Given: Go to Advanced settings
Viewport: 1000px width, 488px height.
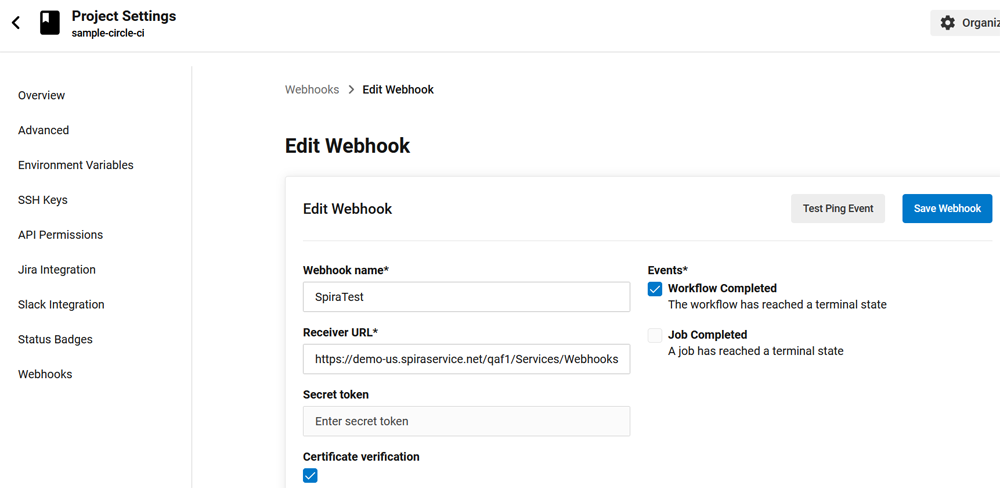Looking at the screenshot, I should [x=43, y=131].
